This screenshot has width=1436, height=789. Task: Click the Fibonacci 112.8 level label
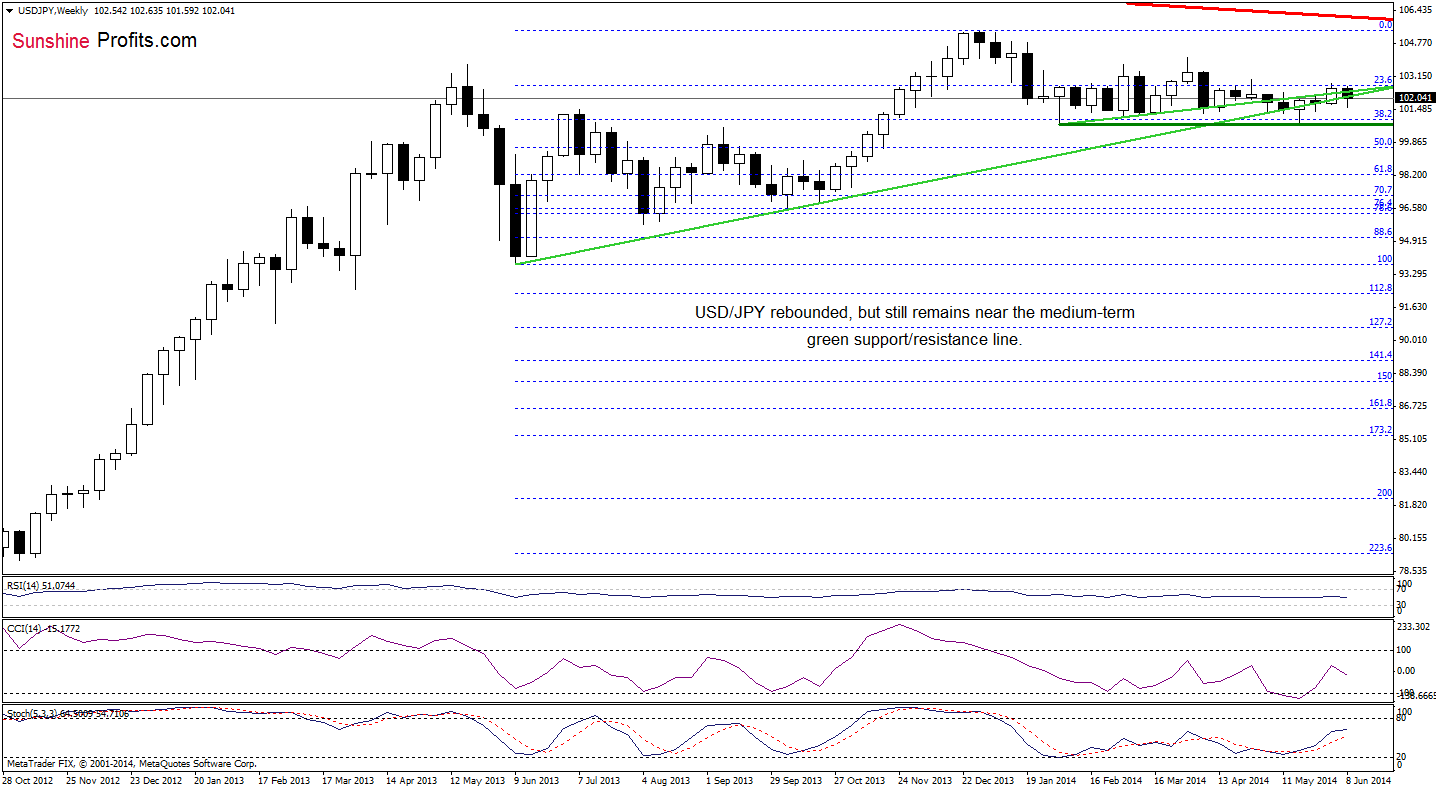pyautogui.click(x=1381, y=288)
